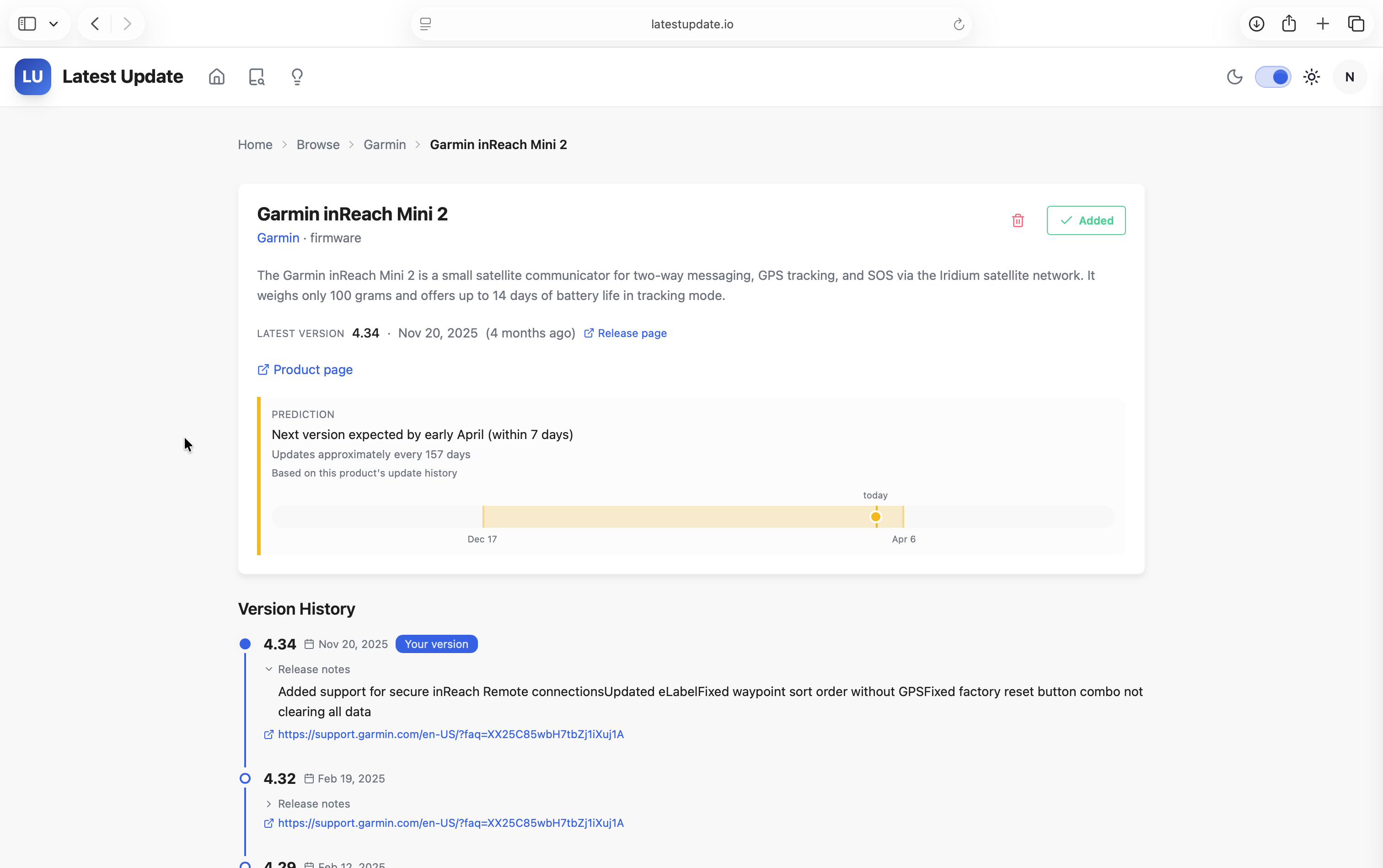1383x868 pixels.
Task: Go to Home breadcrumb
Action: 255,145
